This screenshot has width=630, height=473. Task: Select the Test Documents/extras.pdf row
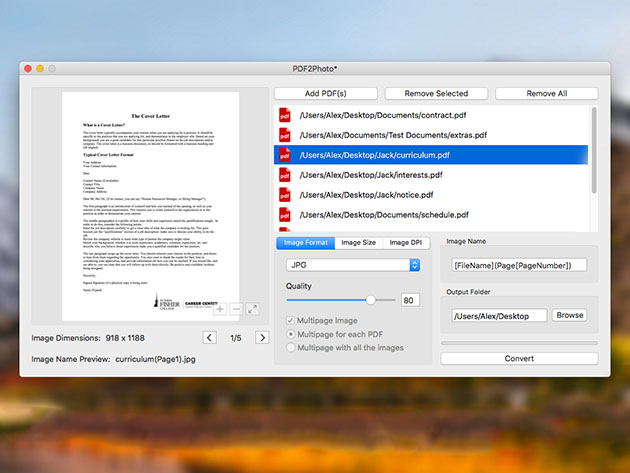[431, 135]
